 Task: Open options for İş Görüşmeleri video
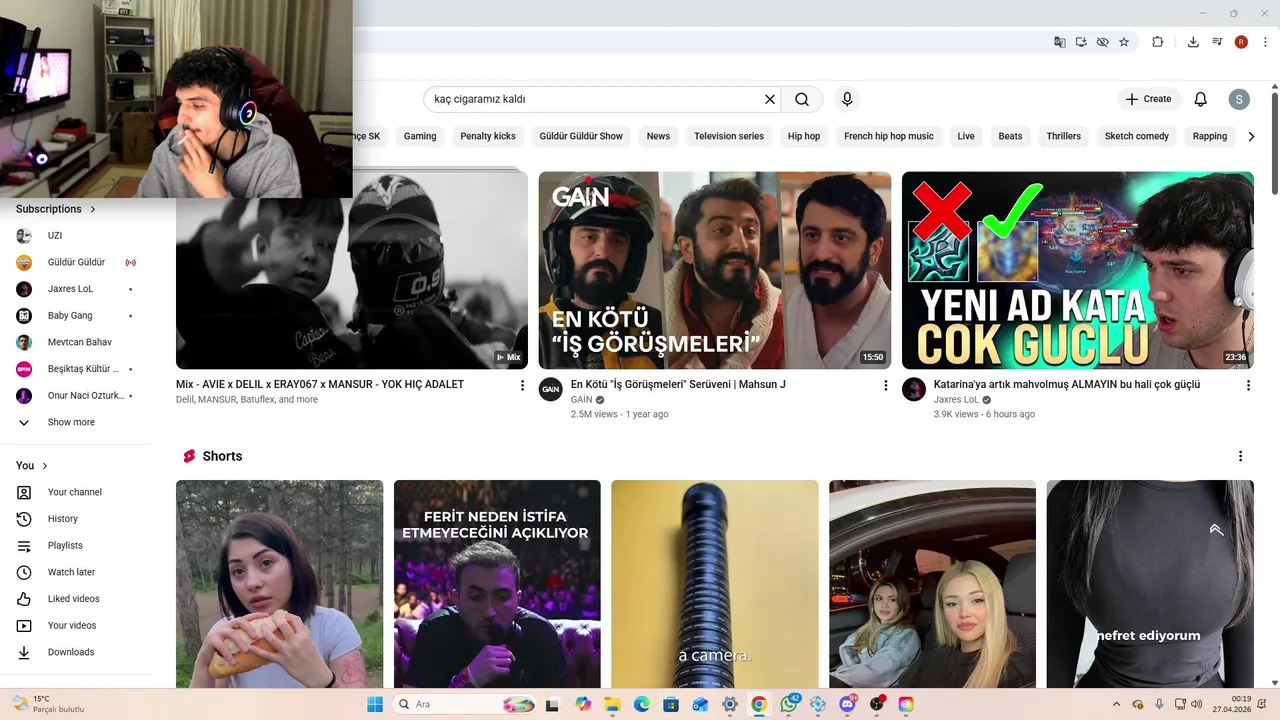885,385
